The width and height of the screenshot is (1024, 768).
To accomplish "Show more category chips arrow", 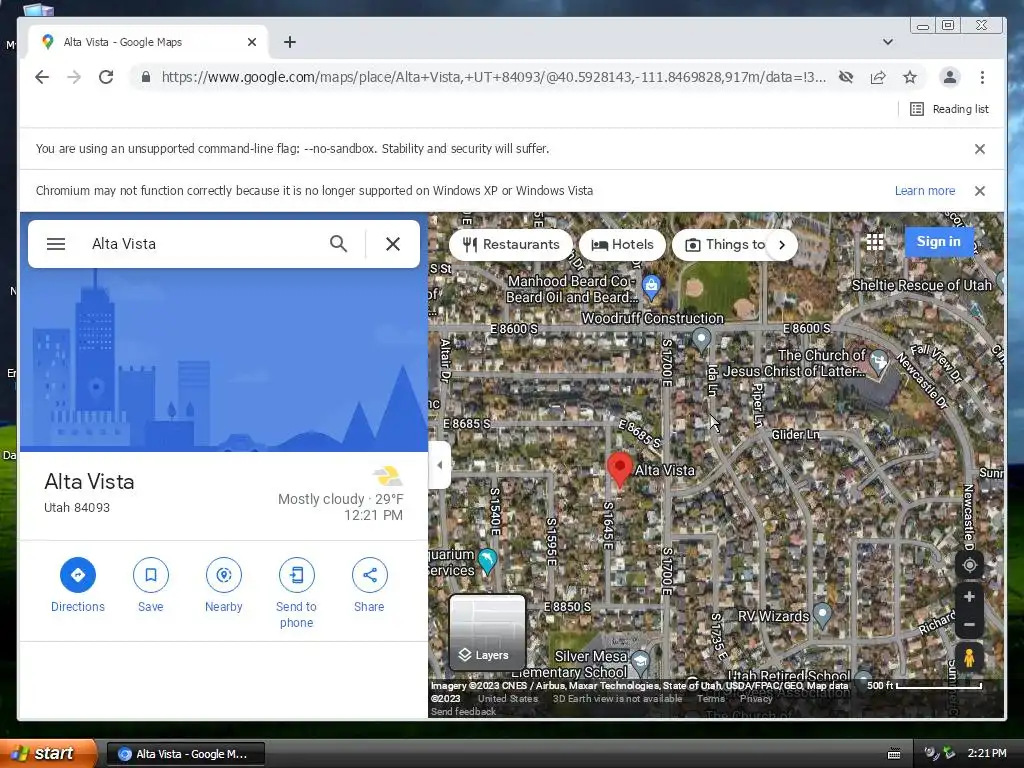I will point(782,245).
